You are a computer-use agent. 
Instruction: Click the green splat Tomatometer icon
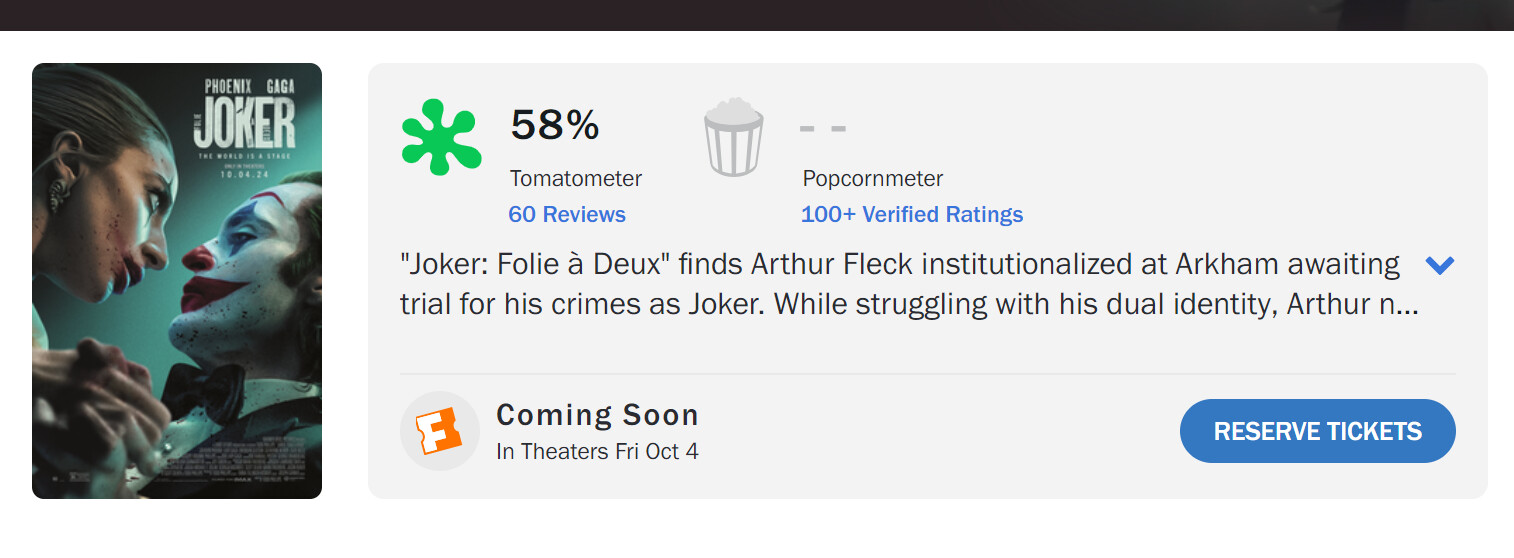[x=441, y=137]
